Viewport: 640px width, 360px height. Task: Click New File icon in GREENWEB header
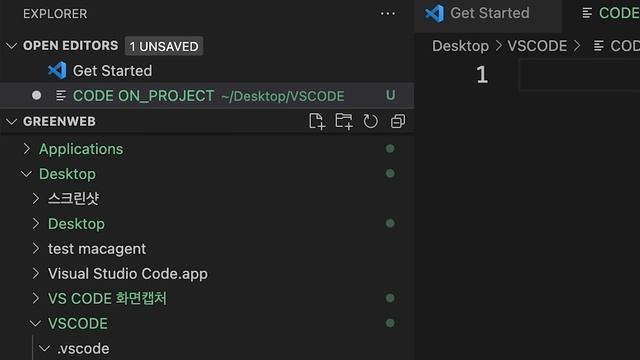317,121
